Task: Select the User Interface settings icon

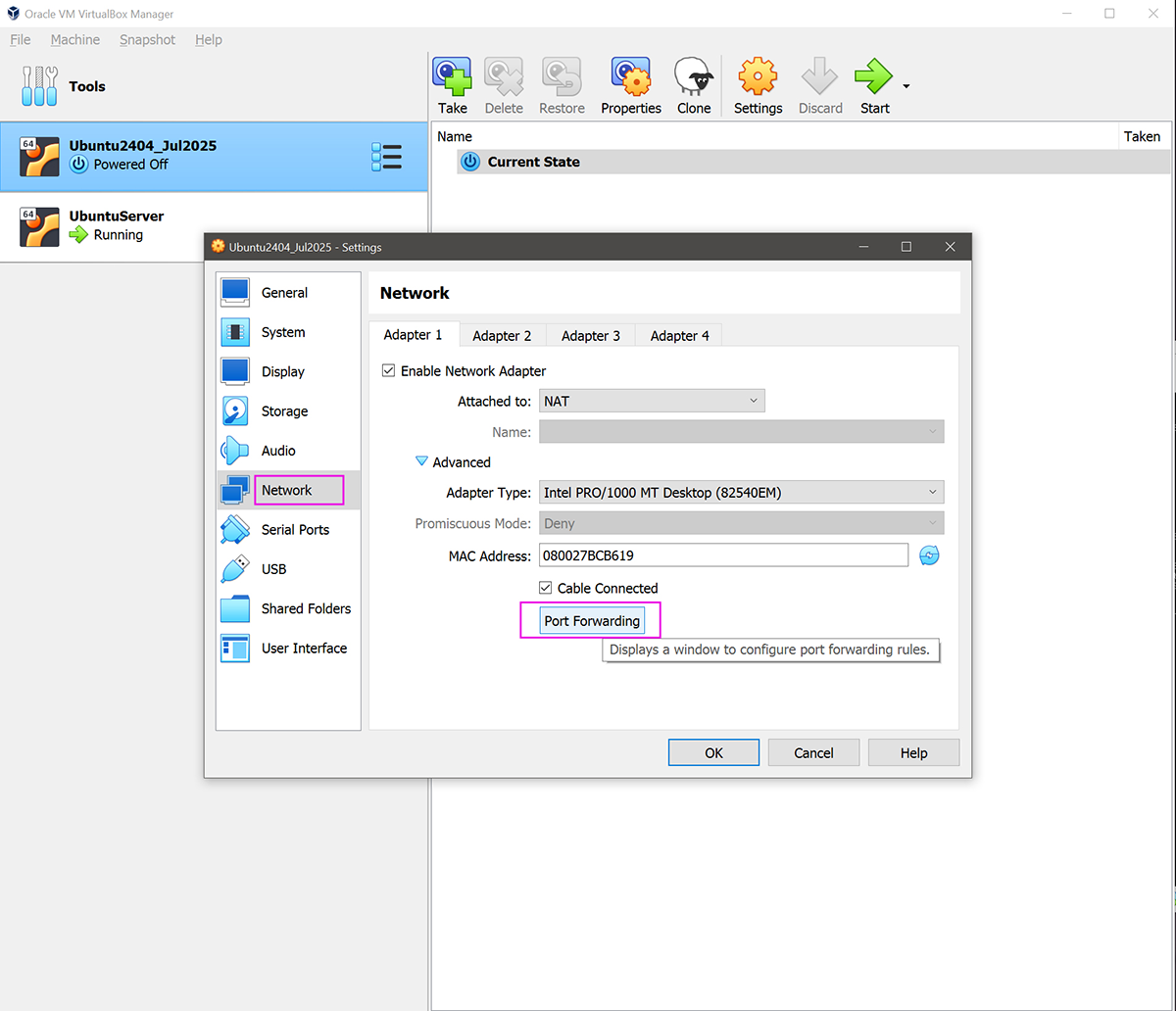Action: tap(235, 649)
